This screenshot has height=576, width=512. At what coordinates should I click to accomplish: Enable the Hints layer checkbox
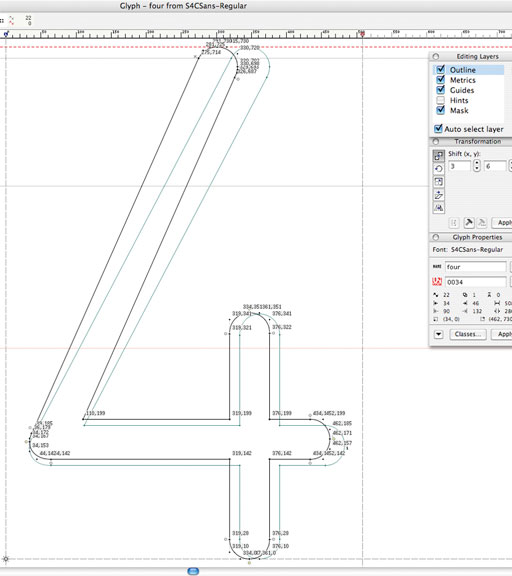440,100
